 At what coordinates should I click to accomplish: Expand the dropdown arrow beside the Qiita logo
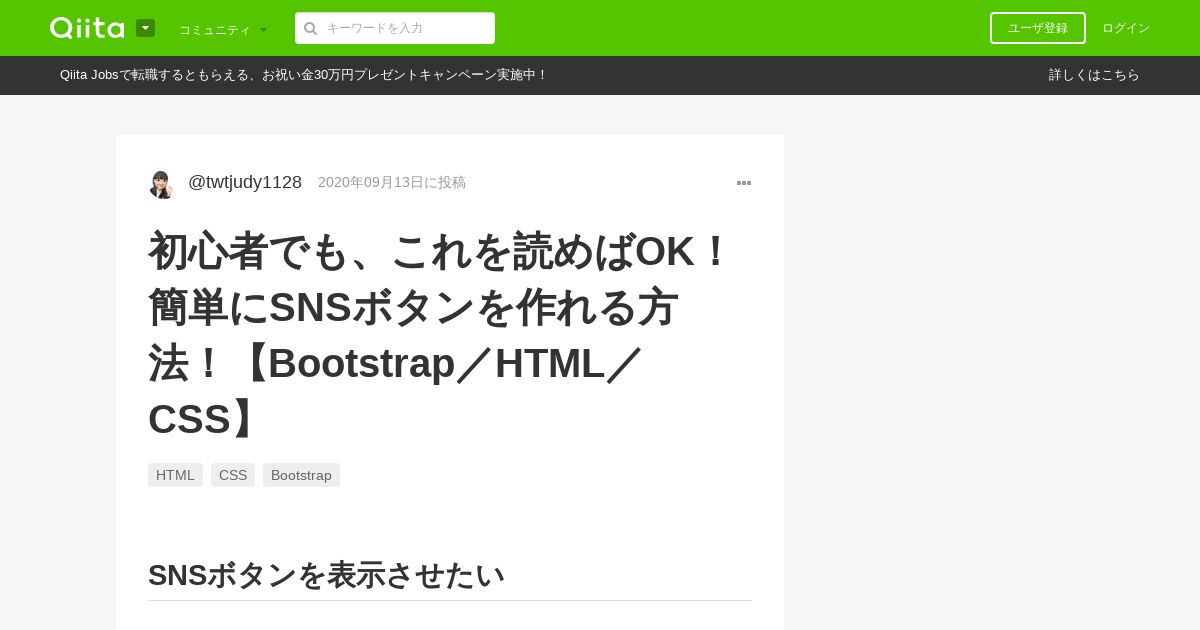pyautogui.click(x=145, y=28)
